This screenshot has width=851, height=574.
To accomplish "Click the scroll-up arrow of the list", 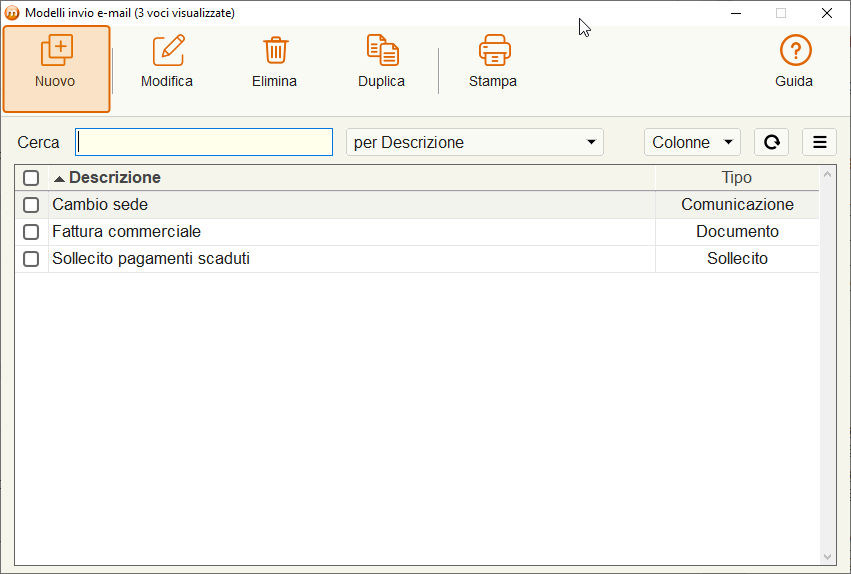I will tap(827, 174).
